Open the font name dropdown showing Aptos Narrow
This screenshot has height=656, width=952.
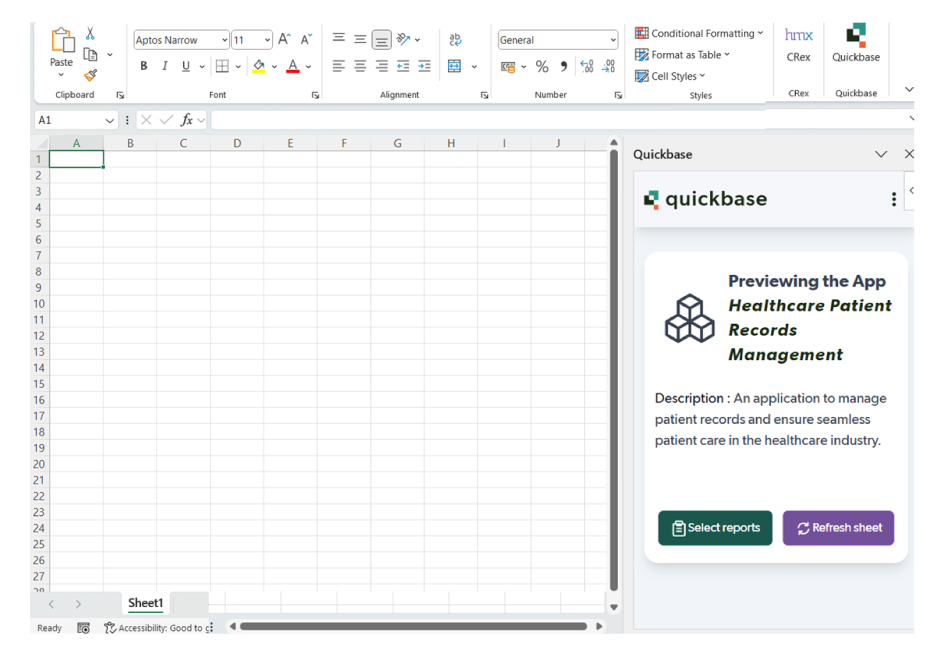[224, 41]
